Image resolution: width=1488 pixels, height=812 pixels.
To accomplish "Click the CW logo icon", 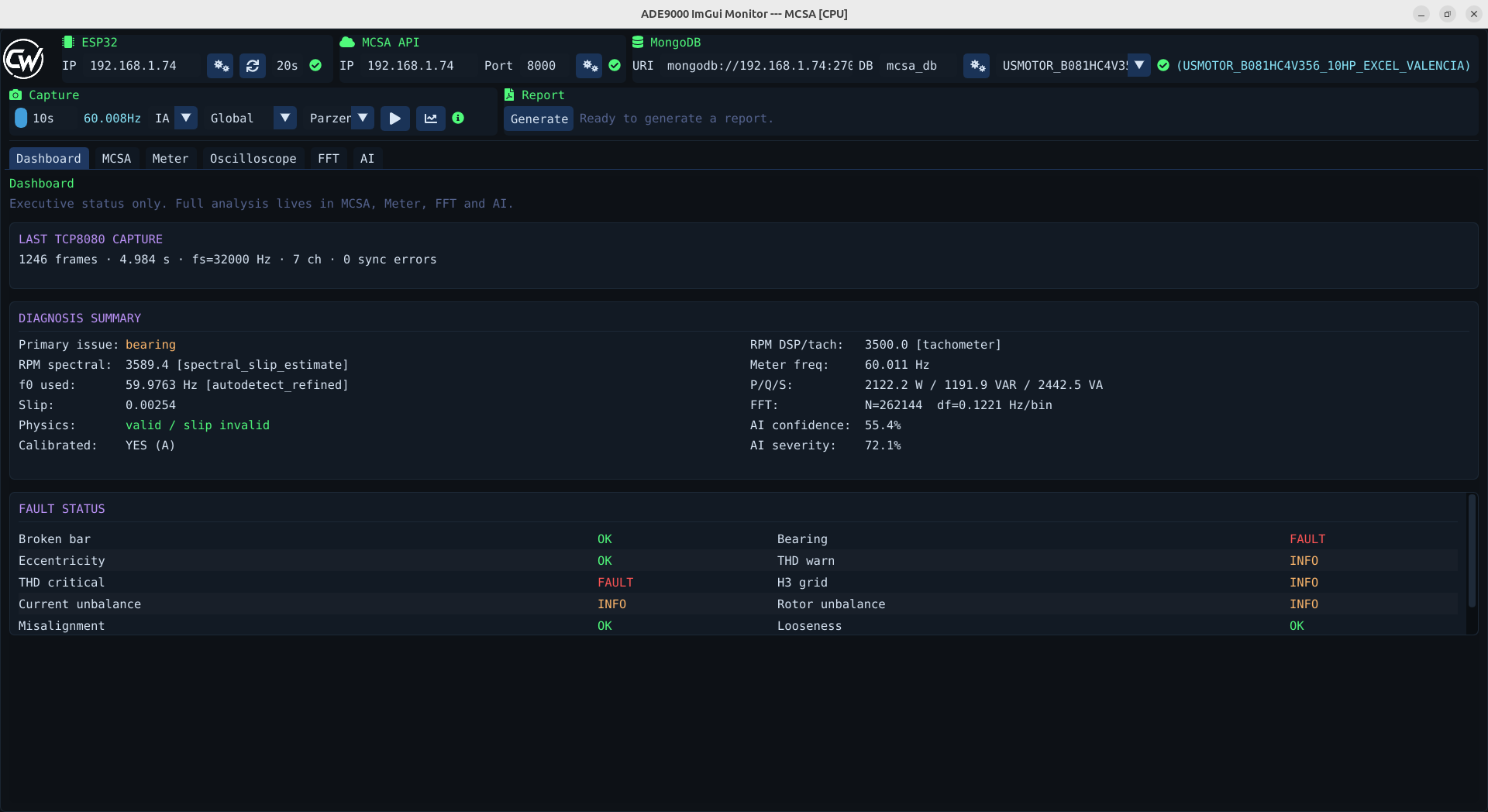I will 24,60.
